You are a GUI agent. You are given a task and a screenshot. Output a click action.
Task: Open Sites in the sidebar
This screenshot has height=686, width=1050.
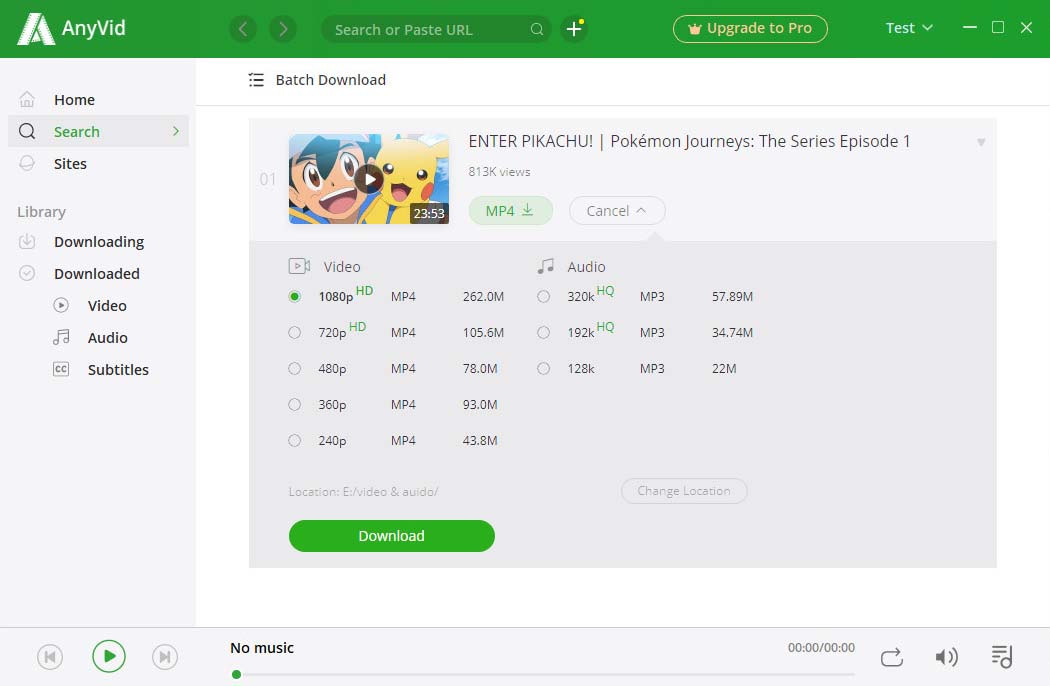coord(98,163)
